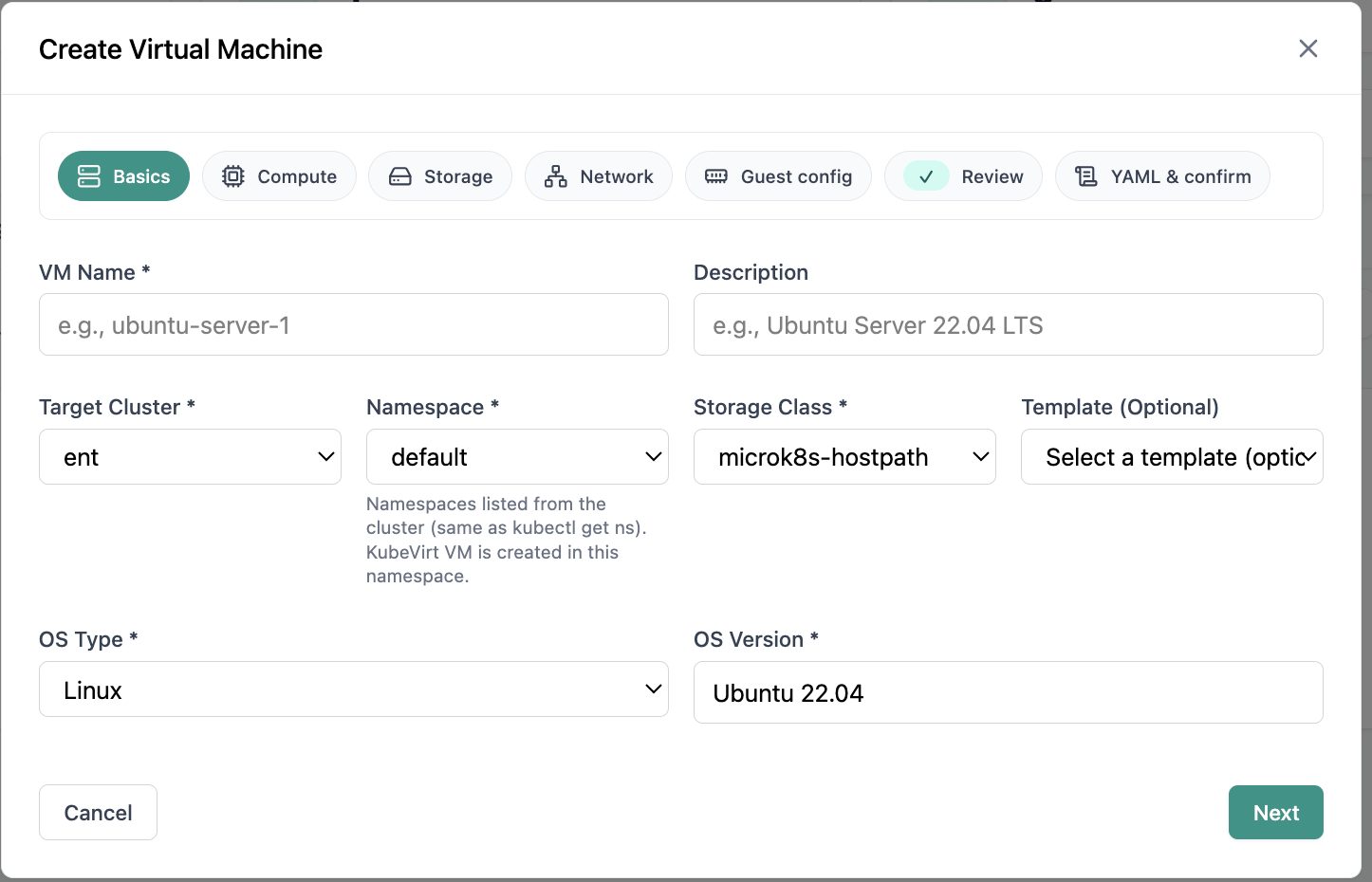Jump to the Review step
The image size is (1372, 882).
point(963,176)
